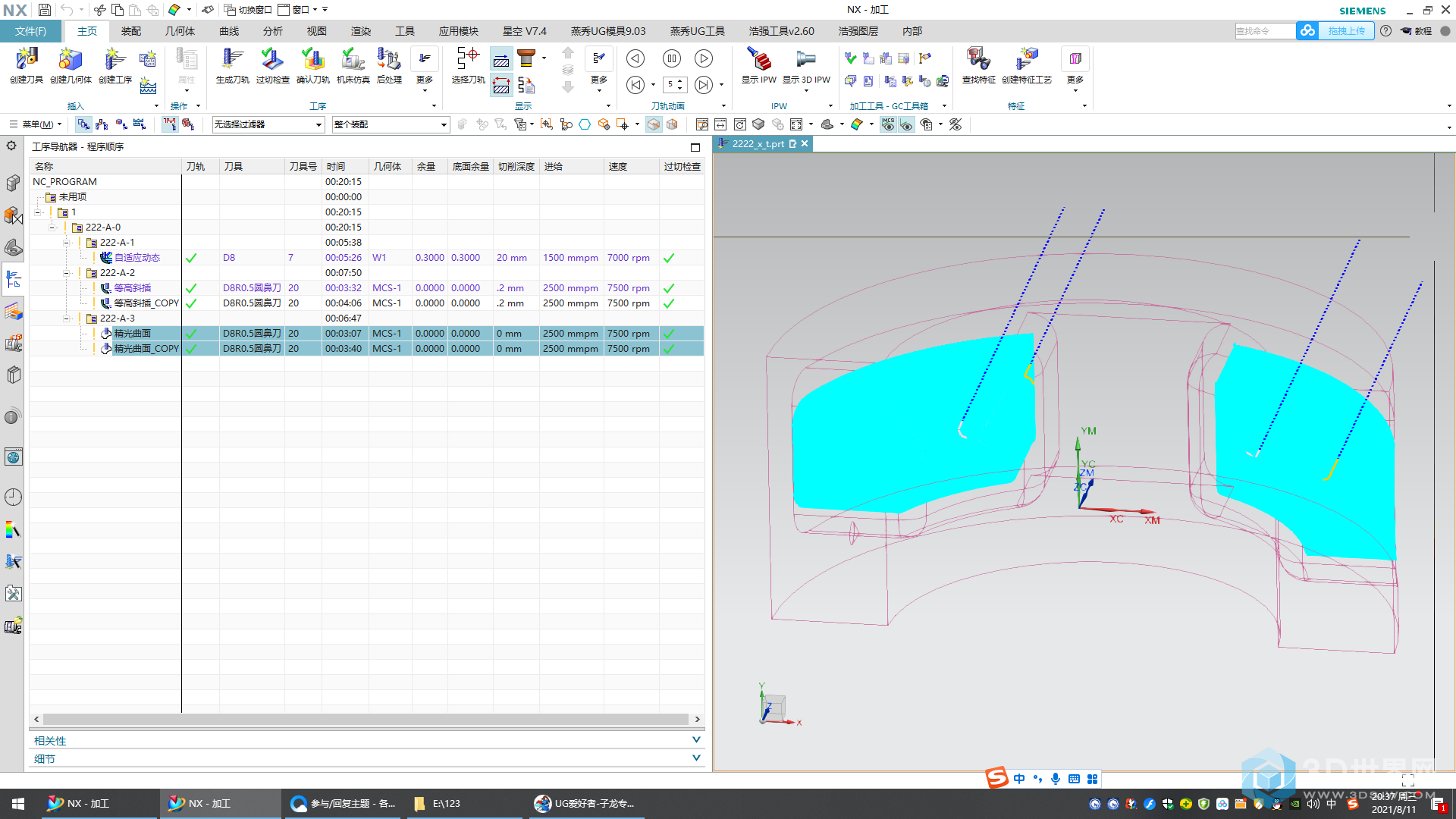Click the help question mark icon
Viewport: 1456px width, 819px height.
tap(1385, 31)
